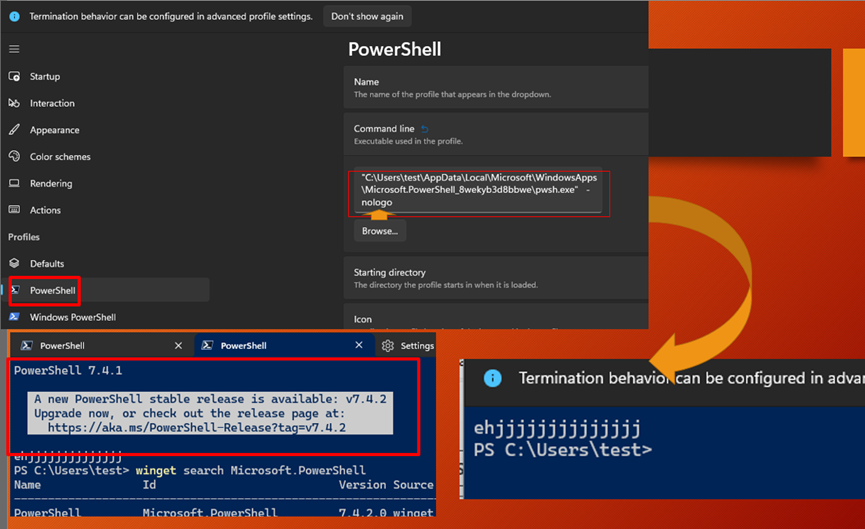This screenshot has width=865, height=529.
Task: Switch to the second PowerShell tab
Action: click(x=284, y=345)
